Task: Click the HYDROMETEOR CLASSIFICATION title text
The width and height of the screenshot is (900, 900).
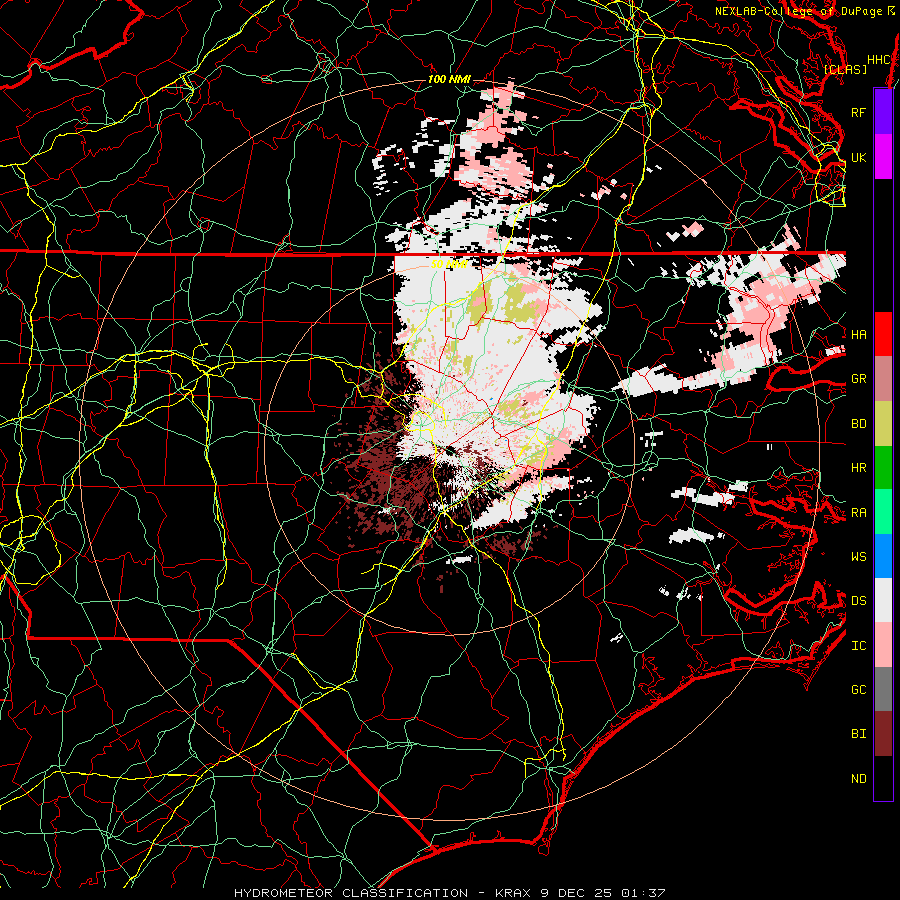Action: 351,893
